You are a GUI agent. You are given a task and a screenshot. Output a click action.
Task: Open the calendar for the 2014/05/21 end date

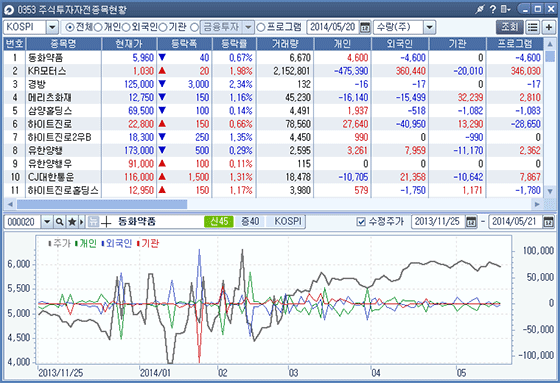(548, 222)
